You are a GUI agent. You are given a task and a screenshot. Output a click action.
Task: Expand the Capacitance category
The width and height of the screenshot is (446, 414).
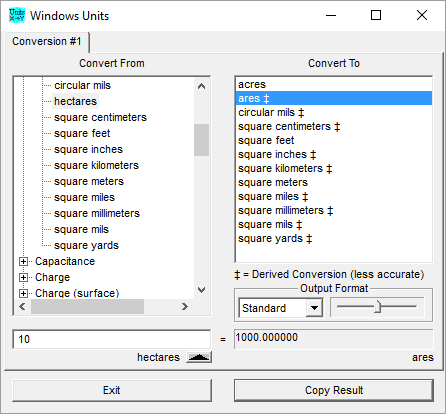coord(23,262)
